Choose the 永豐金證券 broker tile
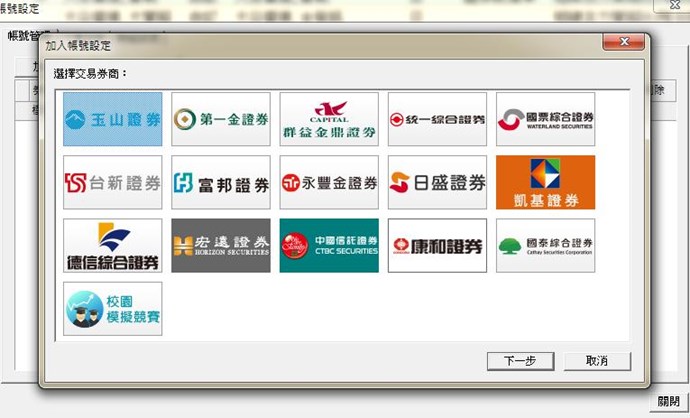 tap(329, 182)
